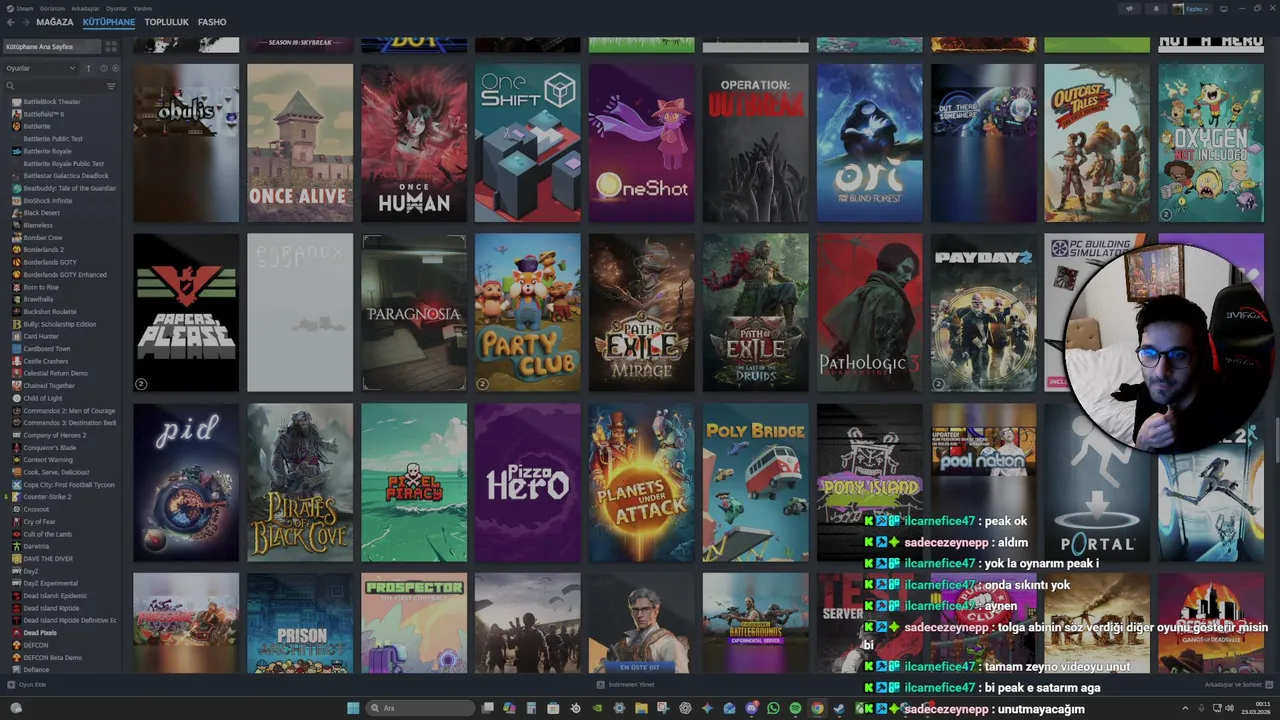
Task: Open Spotify from the taskbar
Action: pyautogui.click(x=795, y=708)
